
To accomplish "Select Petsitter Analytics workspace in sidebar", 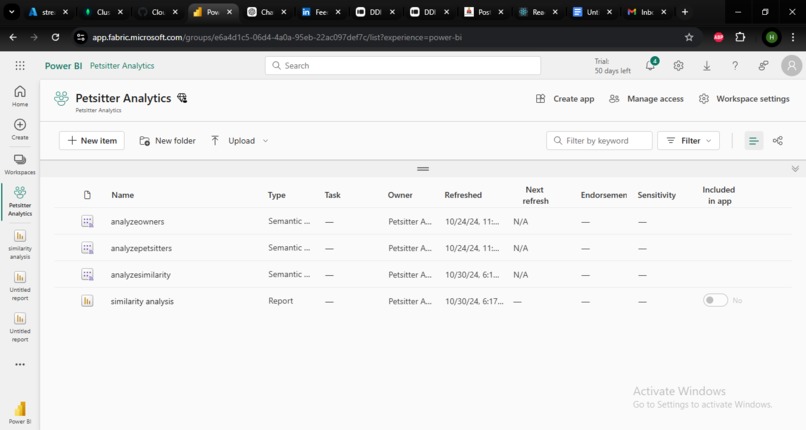I will [20, 201].
